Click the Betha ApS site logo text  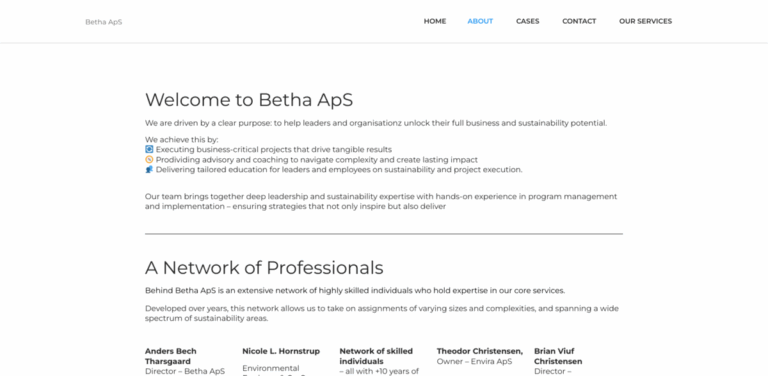click(x=103, y=22)
